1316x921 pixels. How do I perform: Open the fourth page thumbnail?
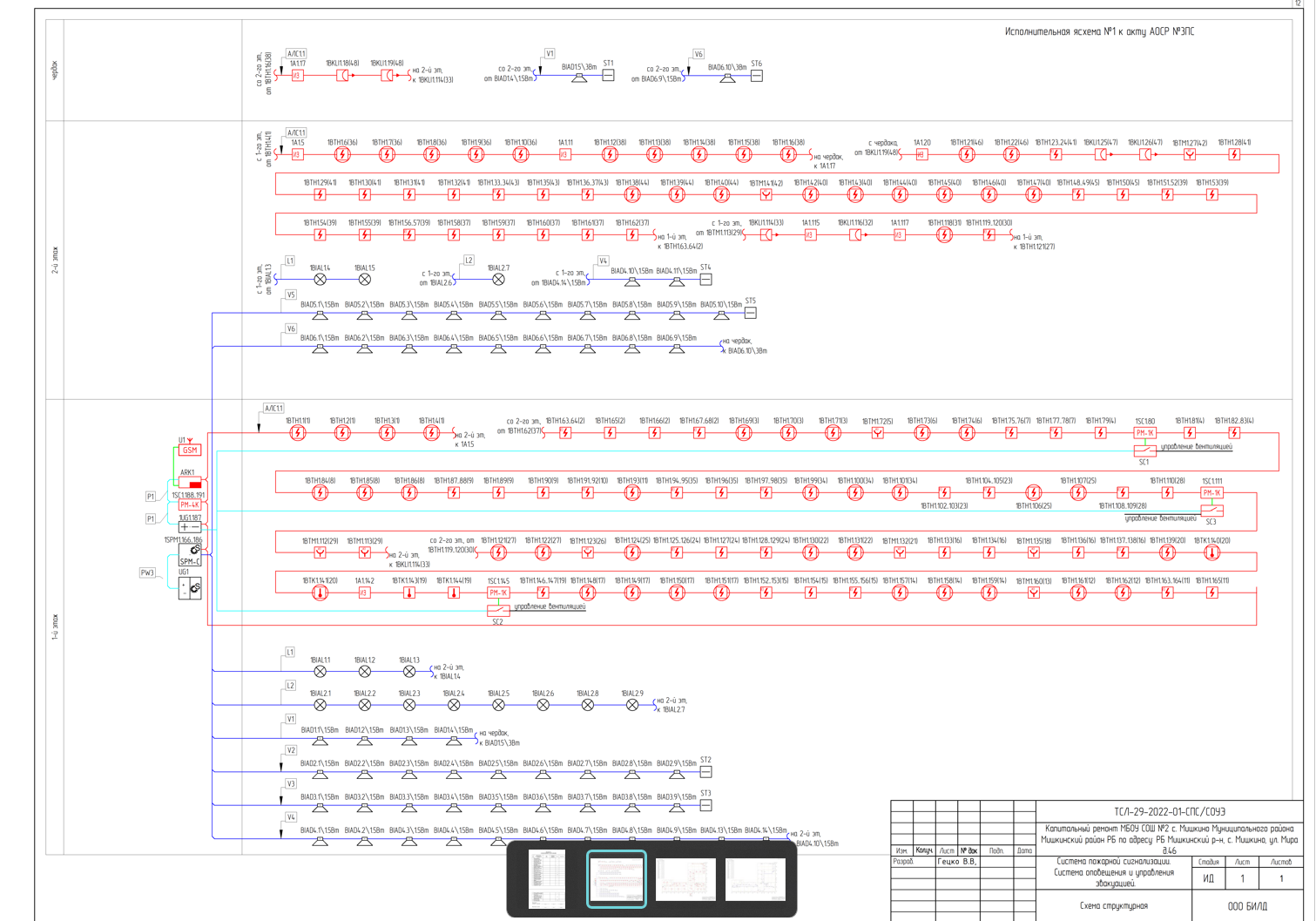756,879
